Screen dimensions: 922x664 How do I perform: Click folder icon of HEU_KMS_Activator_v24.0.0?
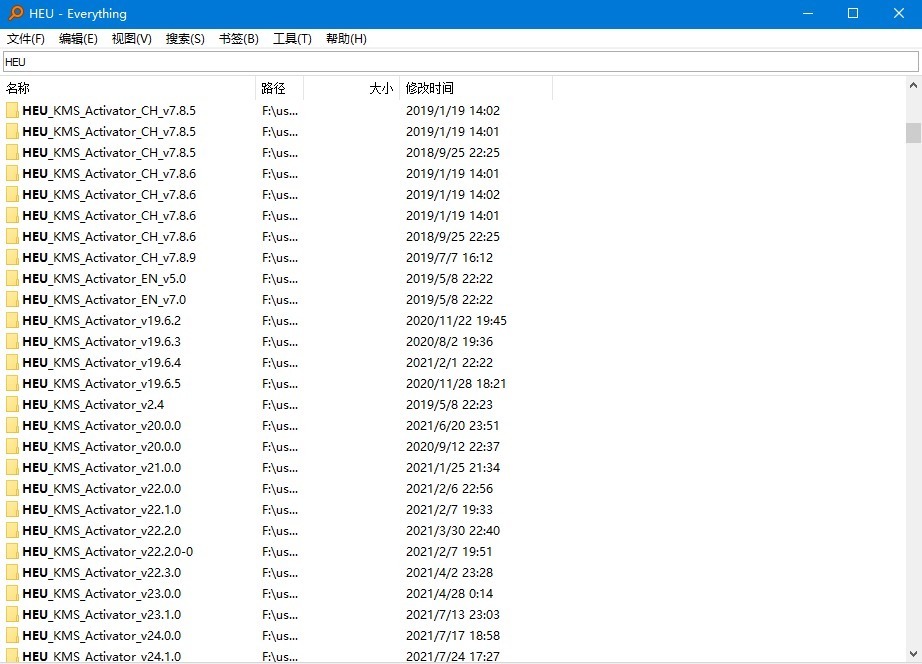coord(12,636)
